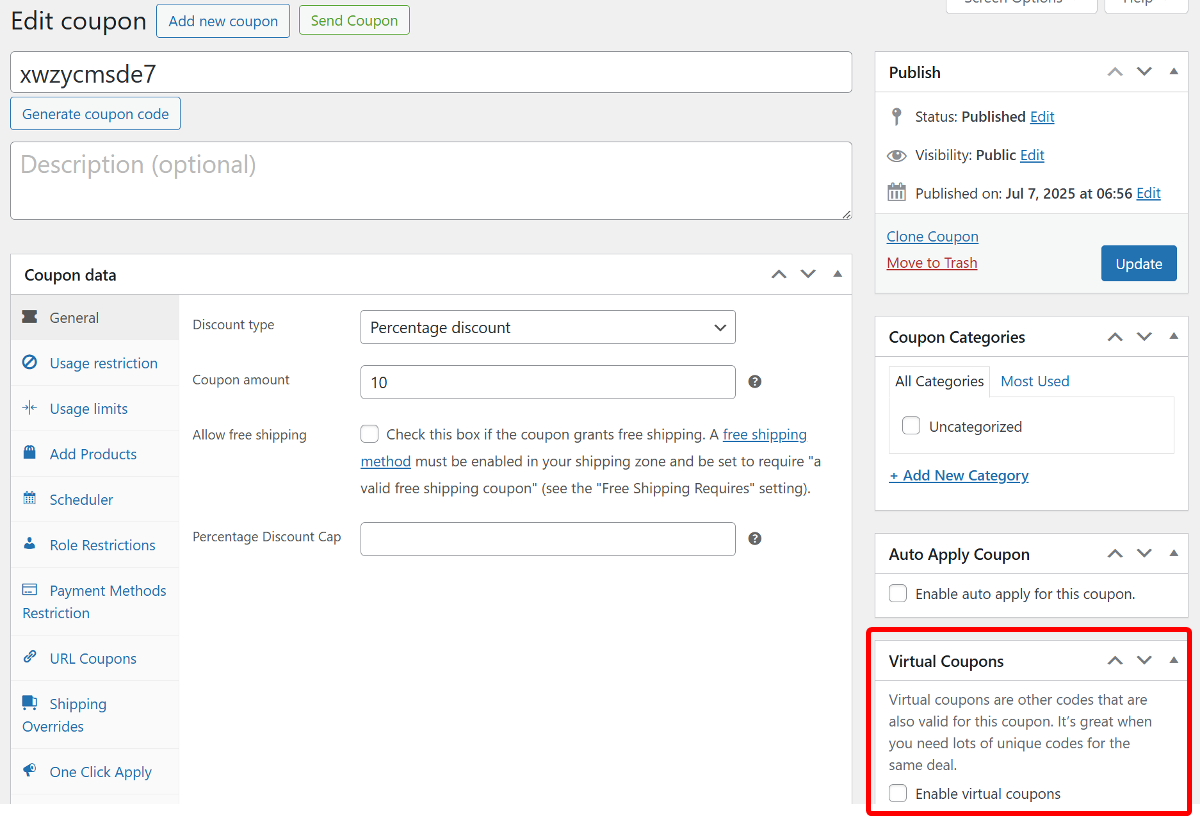Collapse the Coupon data panel
Image resolution: width=1200 pixels, height=835 pixels.
[838, 275]
